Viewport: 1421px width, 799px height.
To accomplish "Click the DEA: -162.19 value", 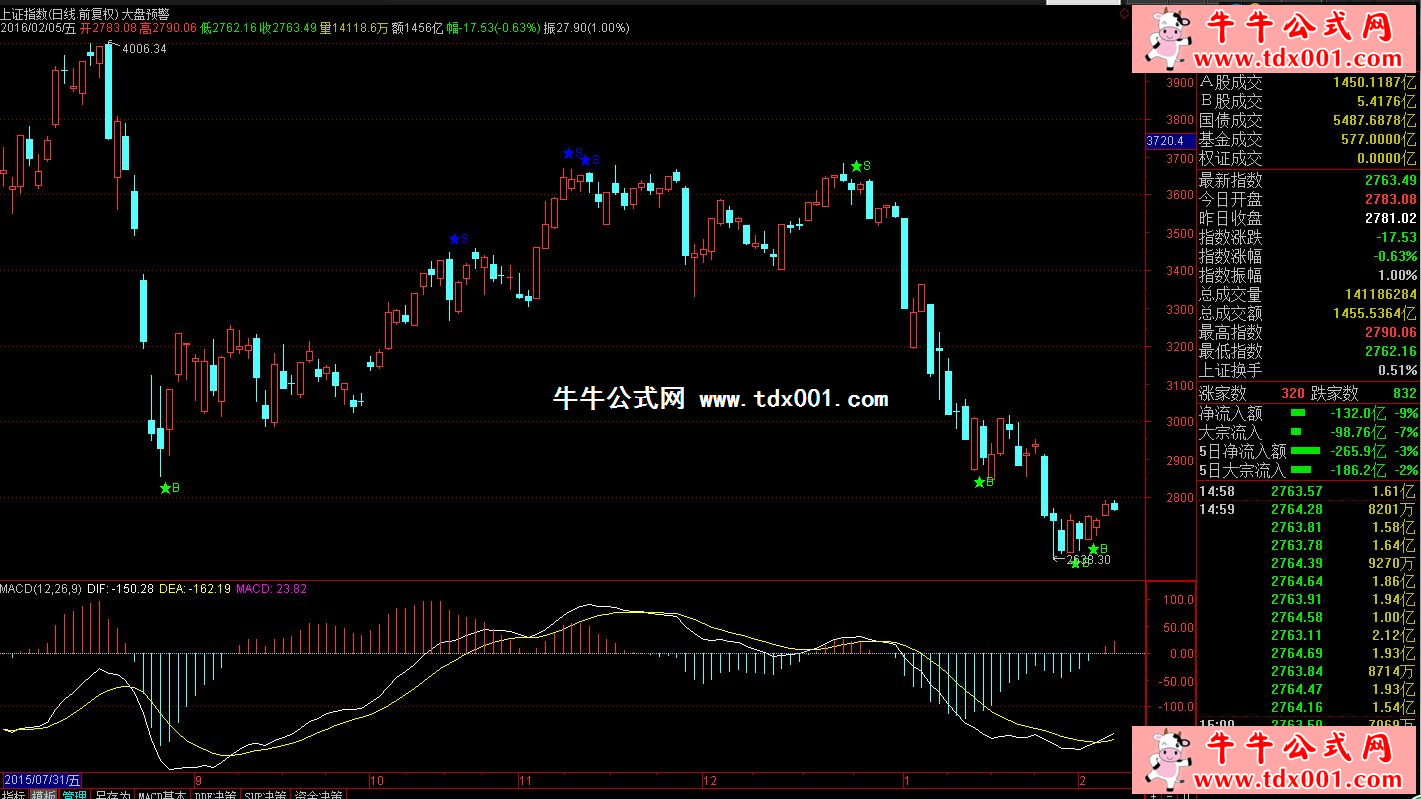I will click(x=196, y=589).
